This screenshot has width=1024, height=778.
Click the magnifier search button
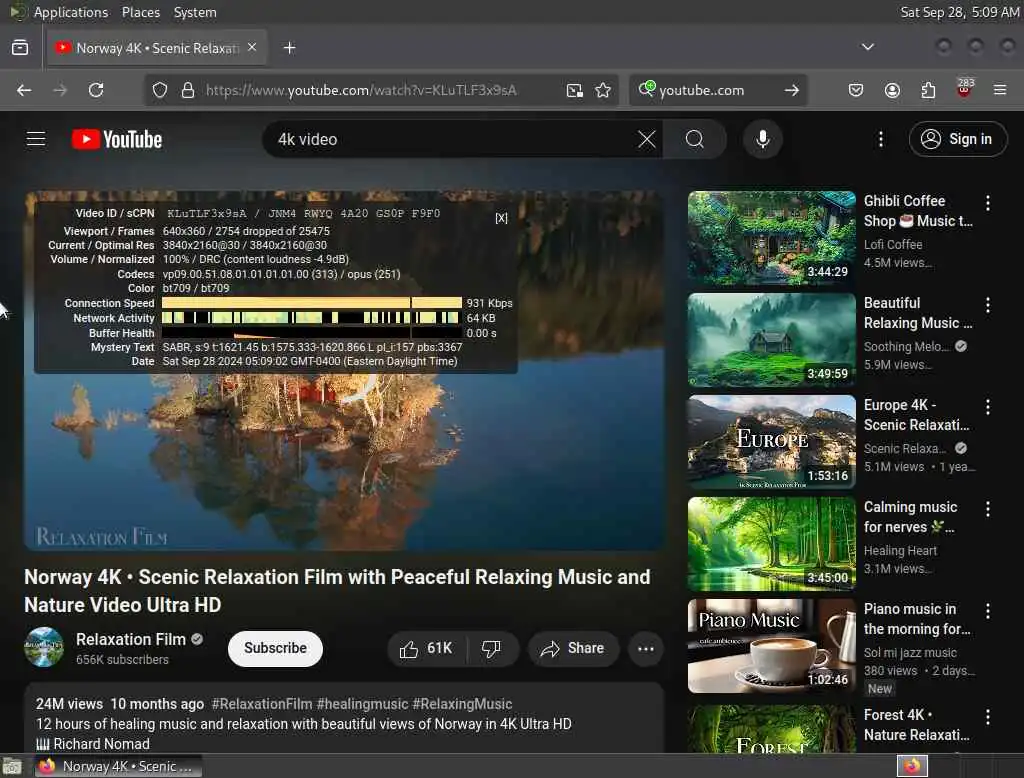(x=695, y=139)
